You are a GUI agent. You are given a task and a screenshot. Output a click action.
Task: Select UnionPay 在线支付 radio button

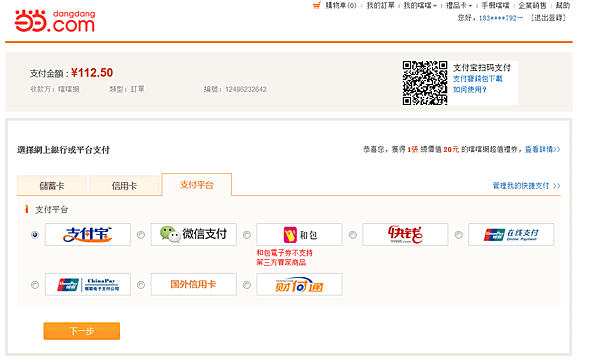[x=458, y=235]
